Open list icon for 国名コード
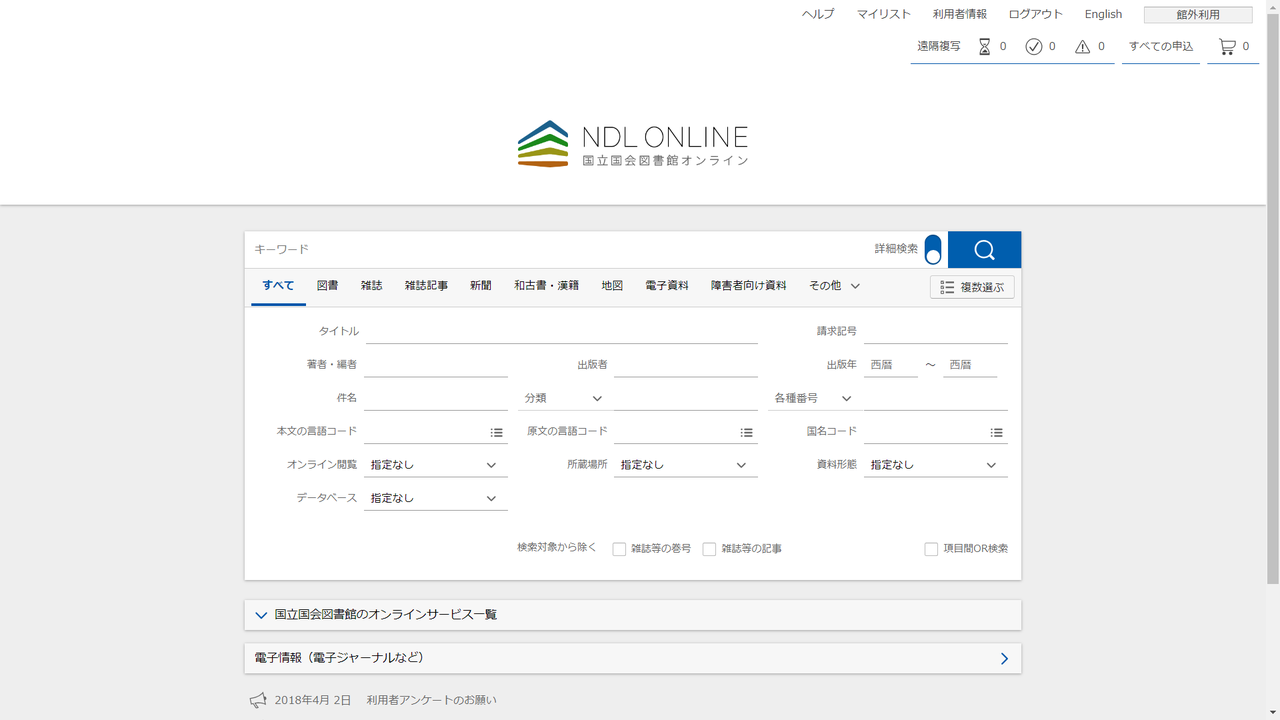Screen dimensions: 1280x720 click(996, 432)
